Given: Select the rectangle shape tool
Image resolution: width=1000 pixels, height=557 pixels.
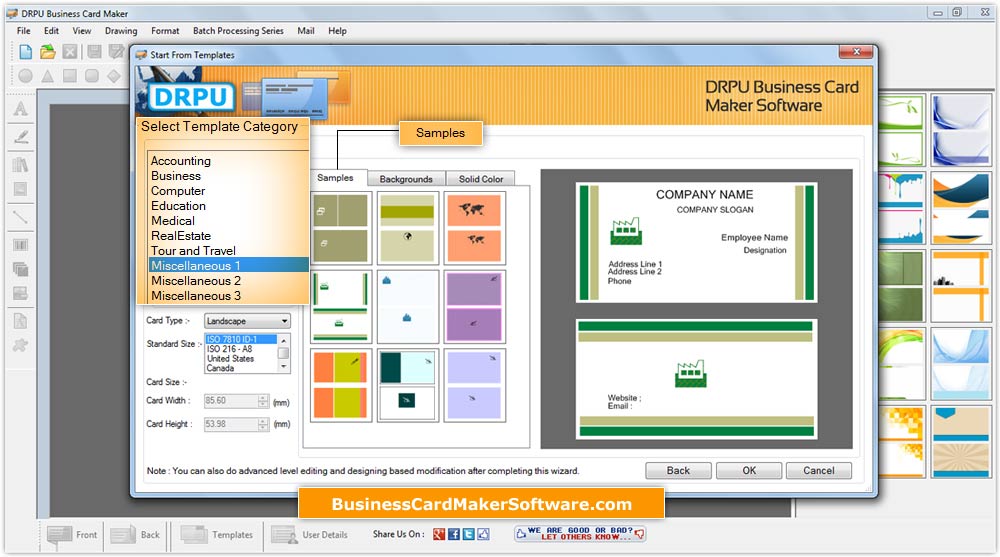Looking at the screenshot, I should [x=70, y=76].
